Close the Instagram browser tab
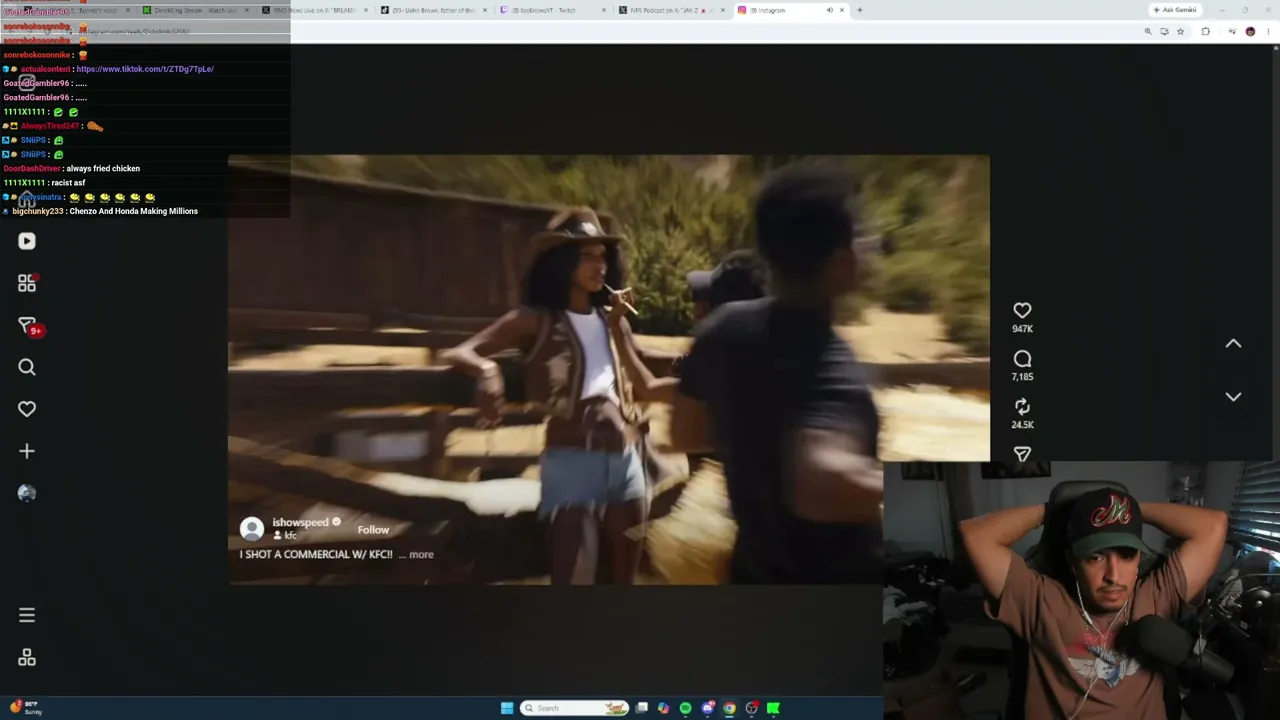 click(842, 10)
